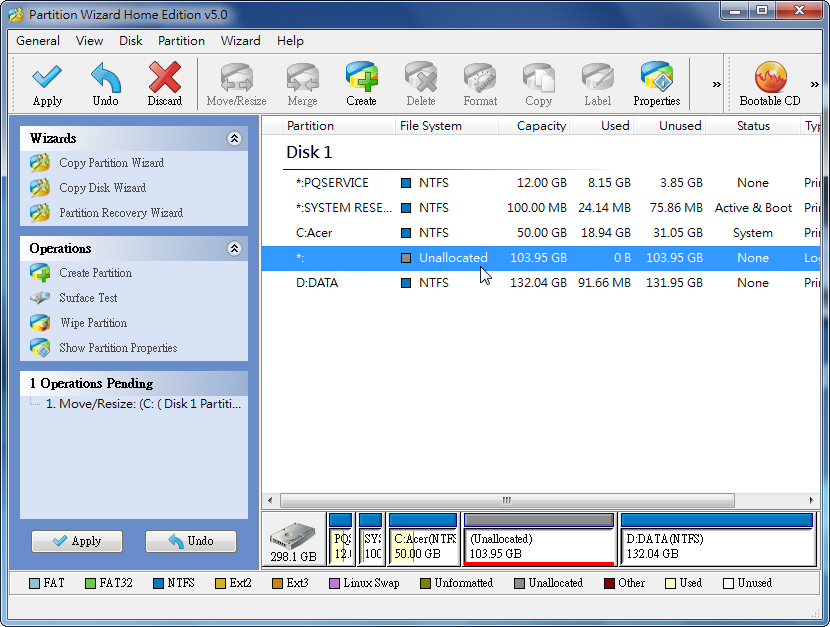Click the Create partition toolbar icon
This screenshot has width=830, height=627.
(362, 77)
